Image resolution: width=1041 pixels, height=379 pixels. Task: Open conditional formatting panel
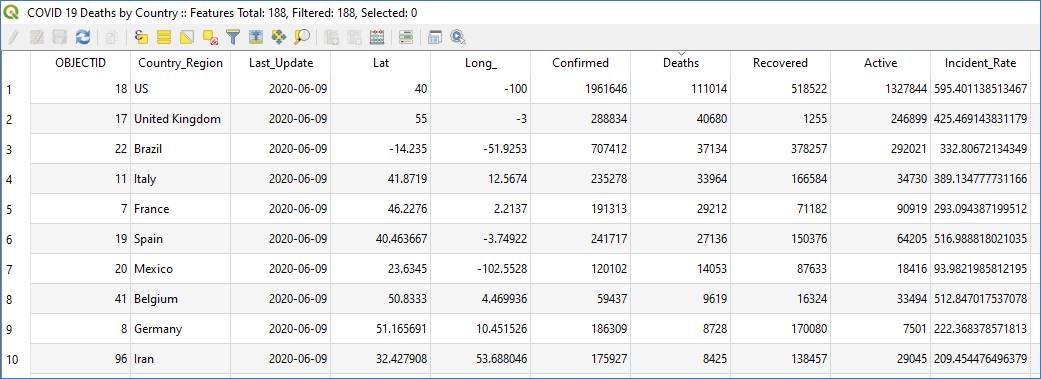406,37
